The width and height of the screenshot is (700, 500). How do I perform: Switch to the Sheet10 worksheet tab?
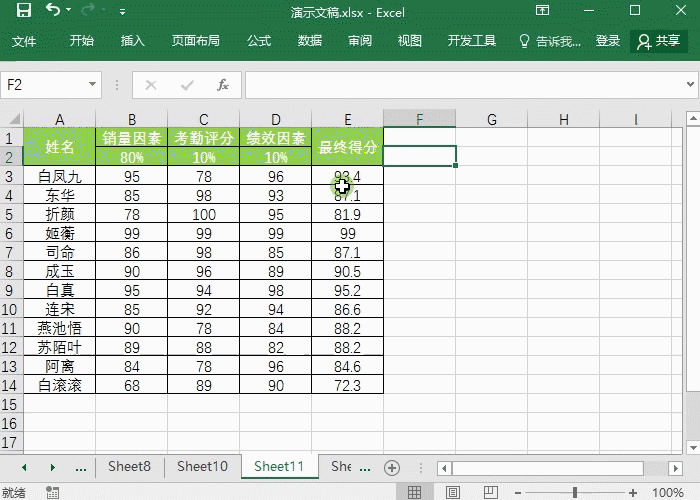click(x=202, y=466)
